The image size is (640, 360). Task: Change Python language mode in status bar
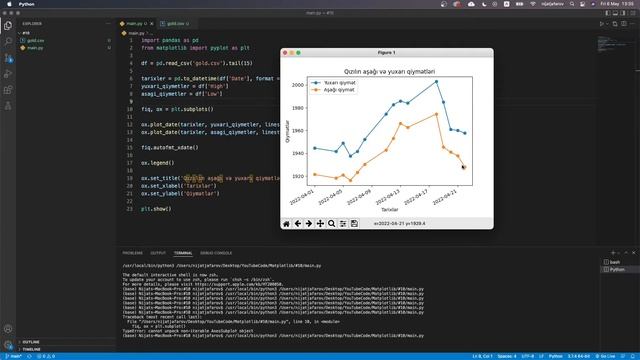tap(555, 356)
